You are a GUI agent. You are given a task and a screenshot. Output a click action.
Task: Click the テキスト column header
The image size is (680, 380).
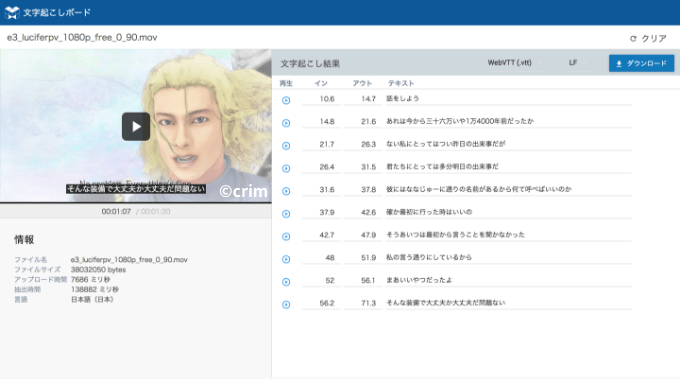[401, 83]
